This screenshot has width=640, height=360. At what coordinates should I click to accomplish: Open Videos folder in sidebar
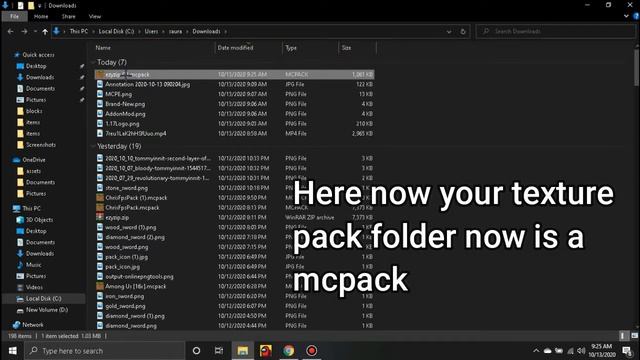[x=34, y=287]
